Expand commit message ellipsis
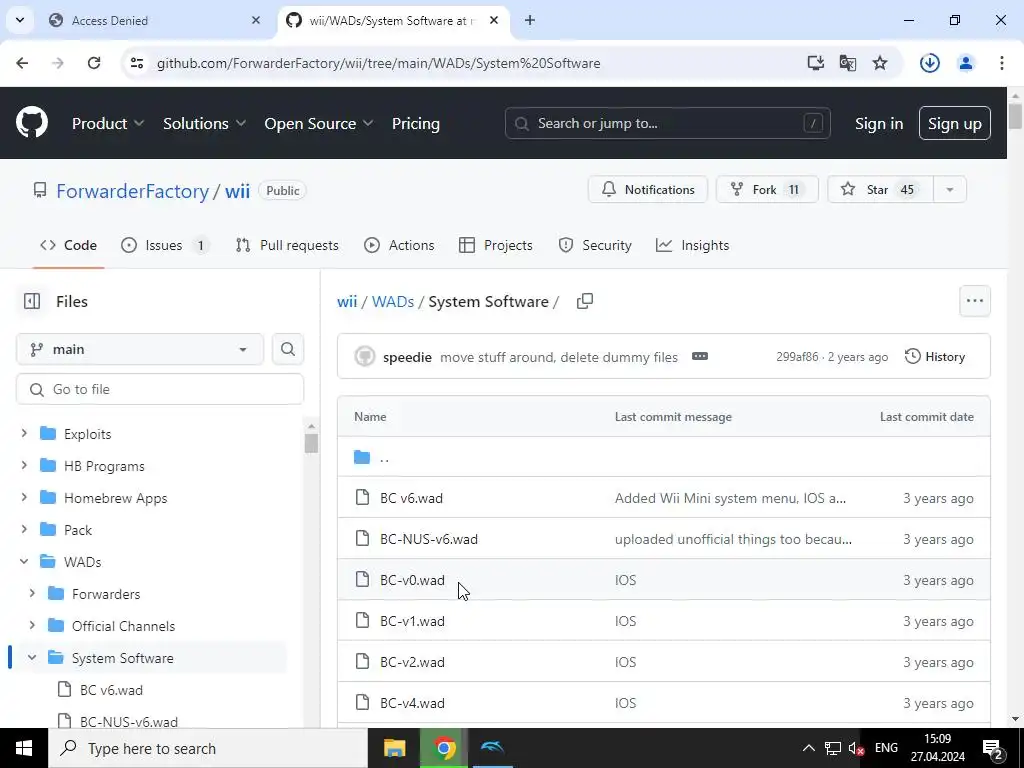 click(x=699, y=357)
